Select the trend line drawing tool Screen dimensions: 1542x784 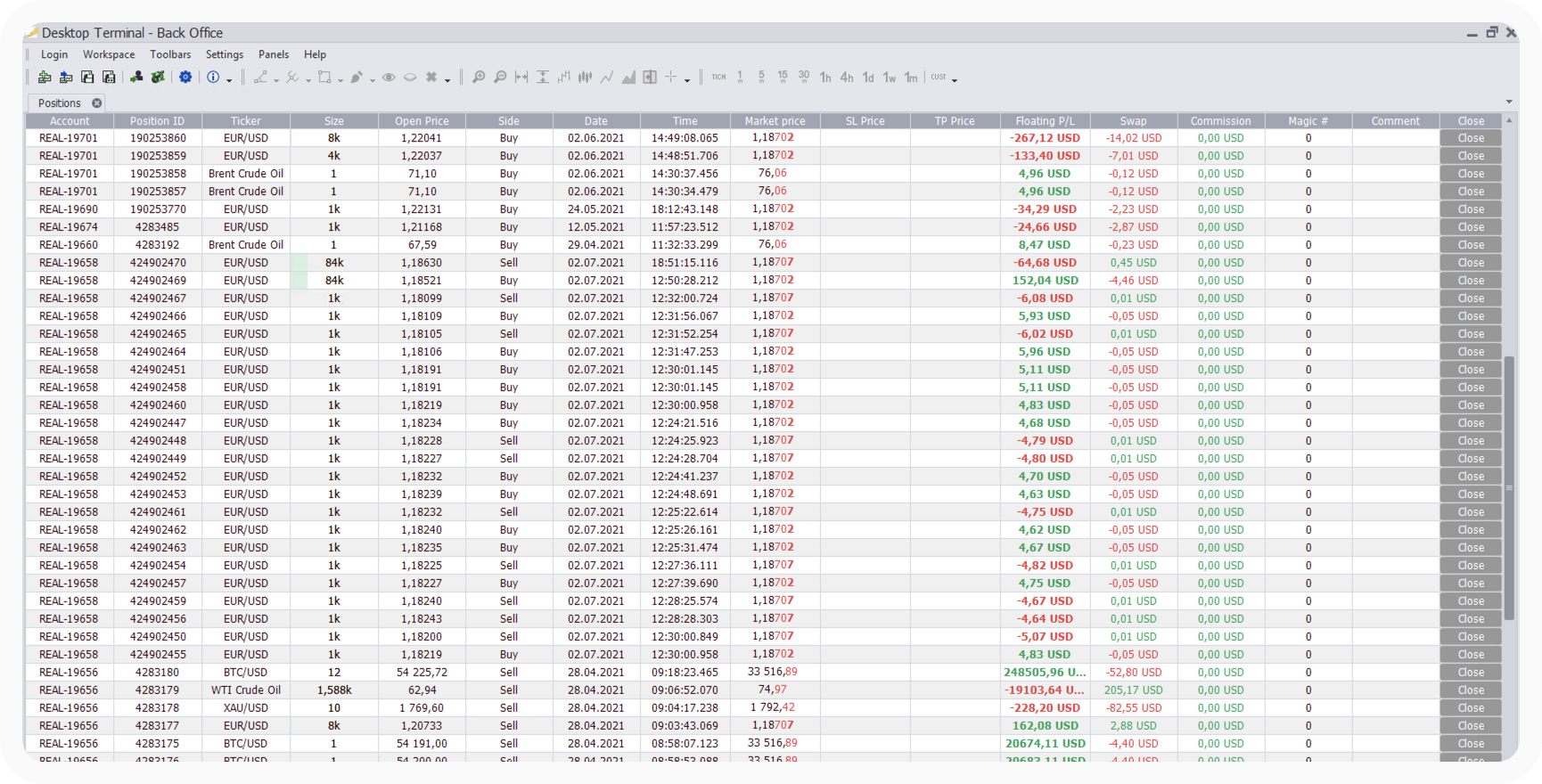click(x=260, y=78)
